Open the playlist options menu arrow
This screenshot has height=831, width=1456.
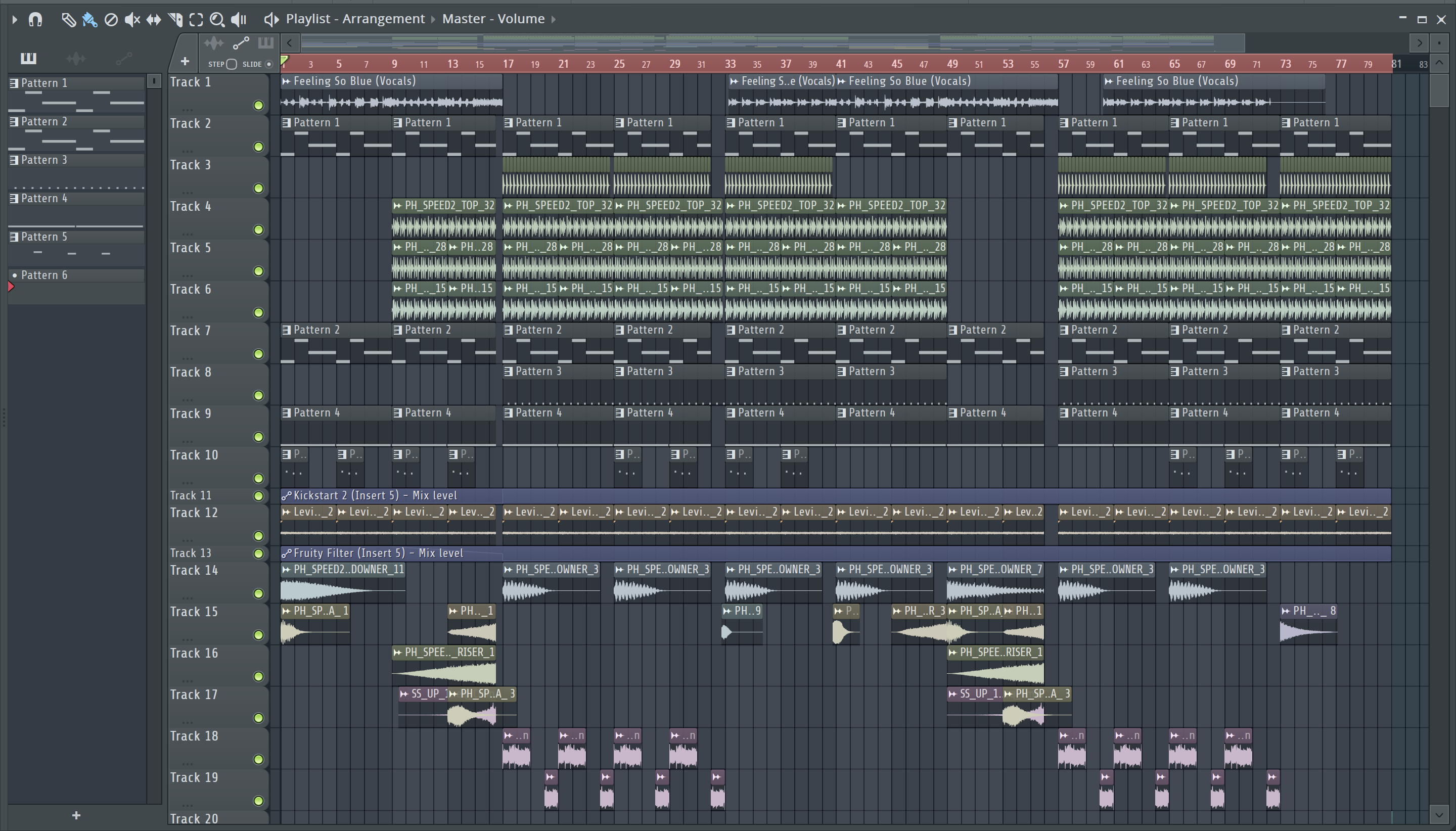(x=15, y=20)
